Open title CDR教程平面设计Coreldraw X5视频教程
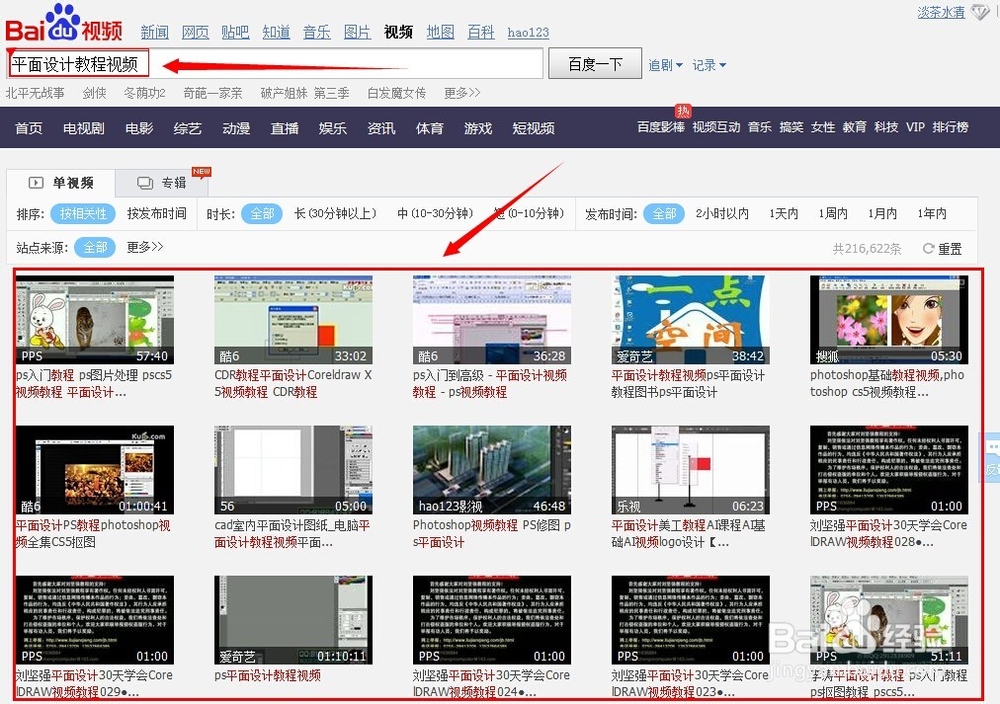Viewport: 1000px width, 704px height. (293, 383)
